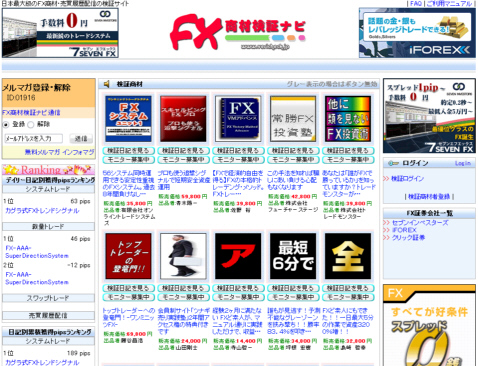Image resolution: width=478 pixels, height=366 pixels.
Task: Click 検証日記を見る under FX VMアドバンス
Action: click(238, 151)
